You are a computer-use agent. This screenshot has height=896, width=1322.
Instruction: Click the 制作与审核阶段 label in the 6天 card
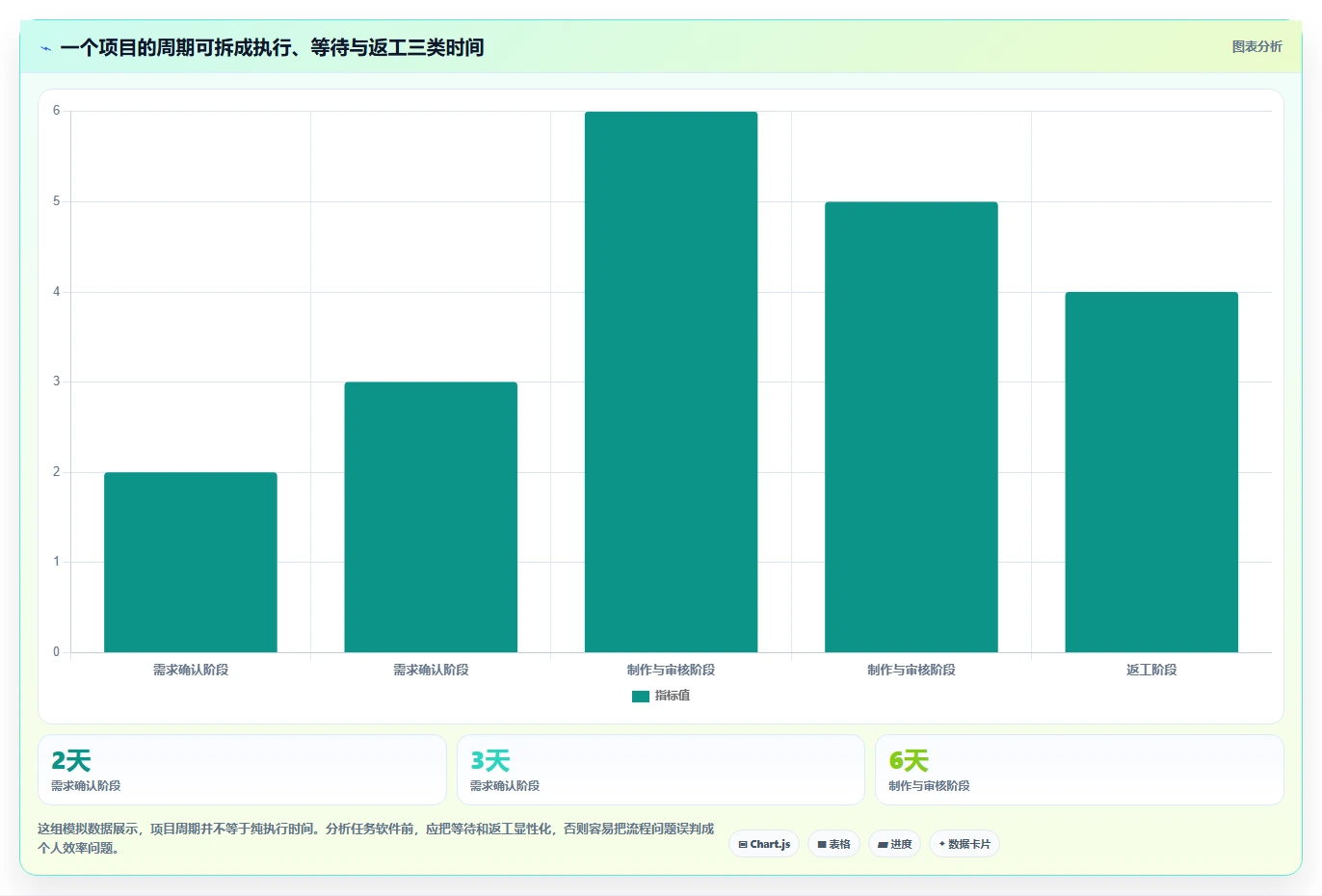[x=929, y=786]
